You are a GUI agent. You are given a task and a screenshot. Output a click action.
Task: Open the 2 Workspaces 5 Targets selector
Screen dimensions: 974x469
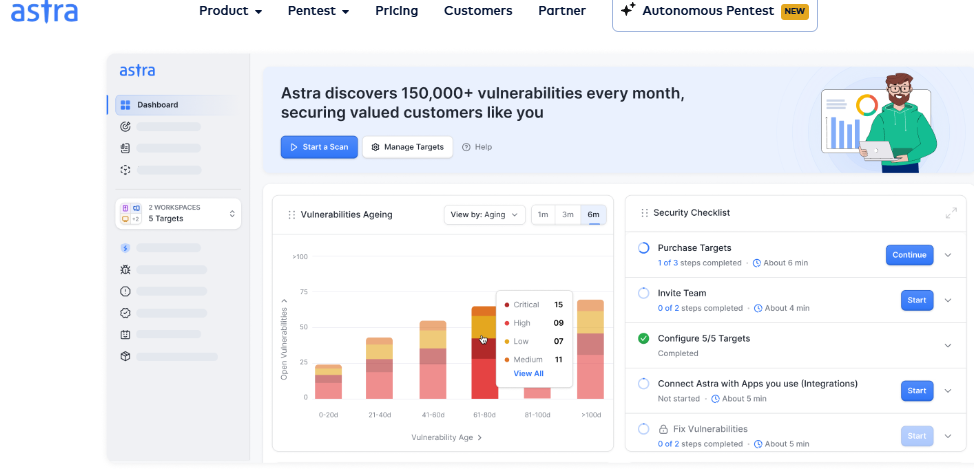pos(178,214)
